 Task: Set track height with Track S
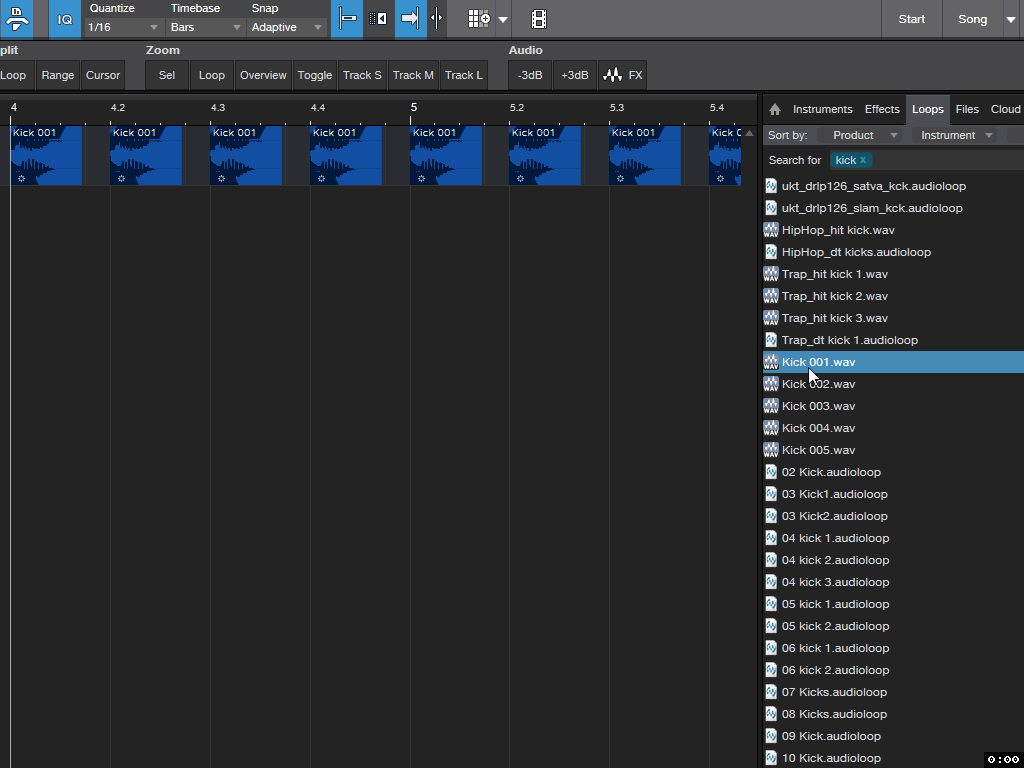point(362,75)
